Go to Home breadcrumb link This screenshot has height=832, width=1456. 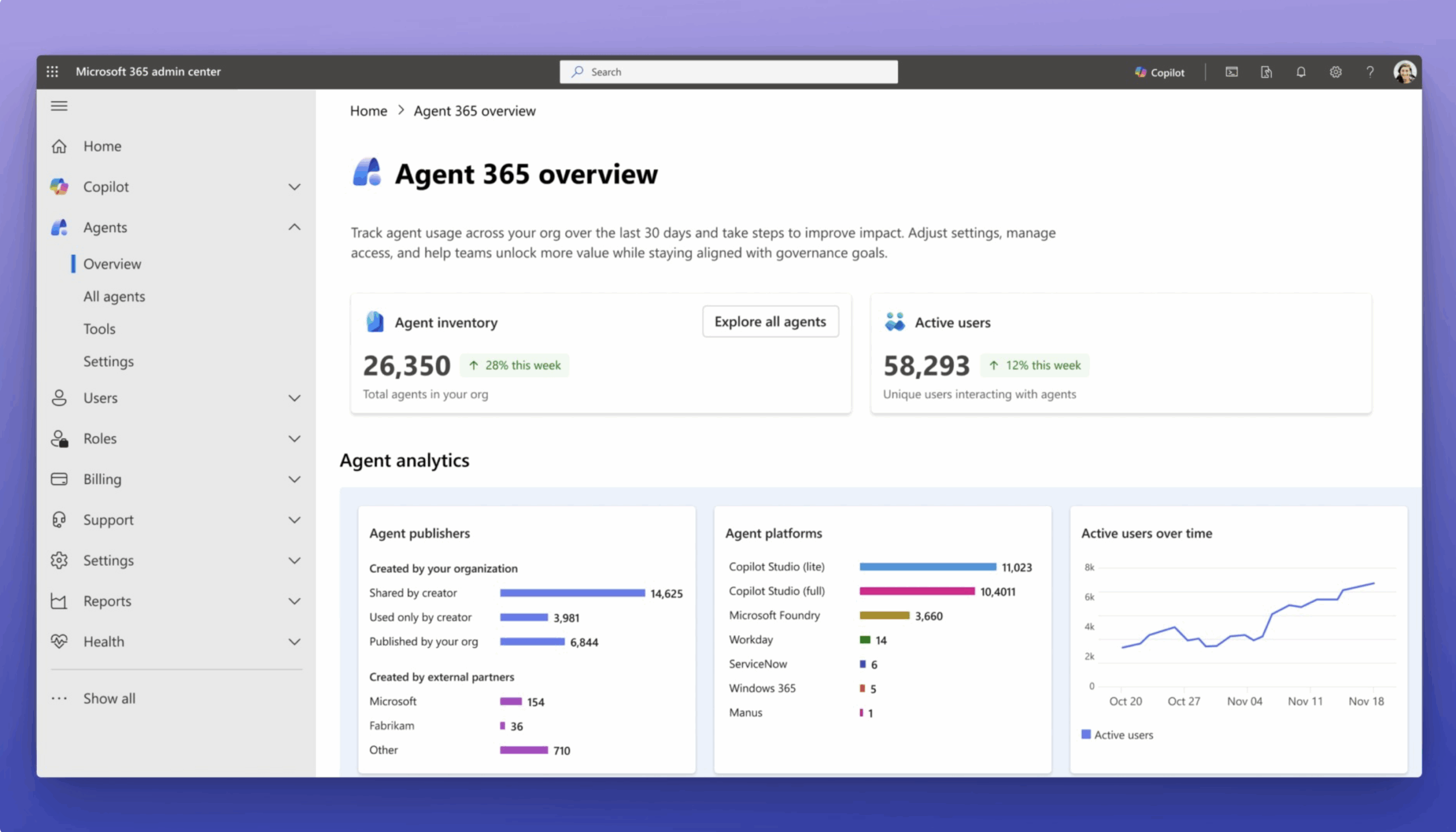point(369,111)
